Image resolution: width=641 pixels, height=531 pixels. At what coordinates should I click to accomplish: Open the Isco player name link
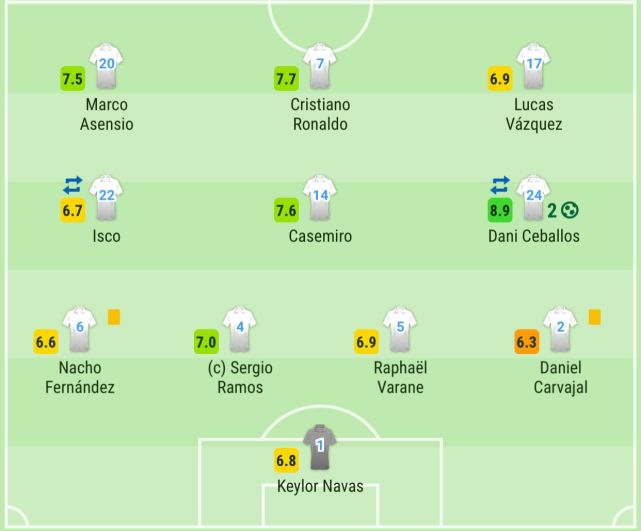pos(106,237)
